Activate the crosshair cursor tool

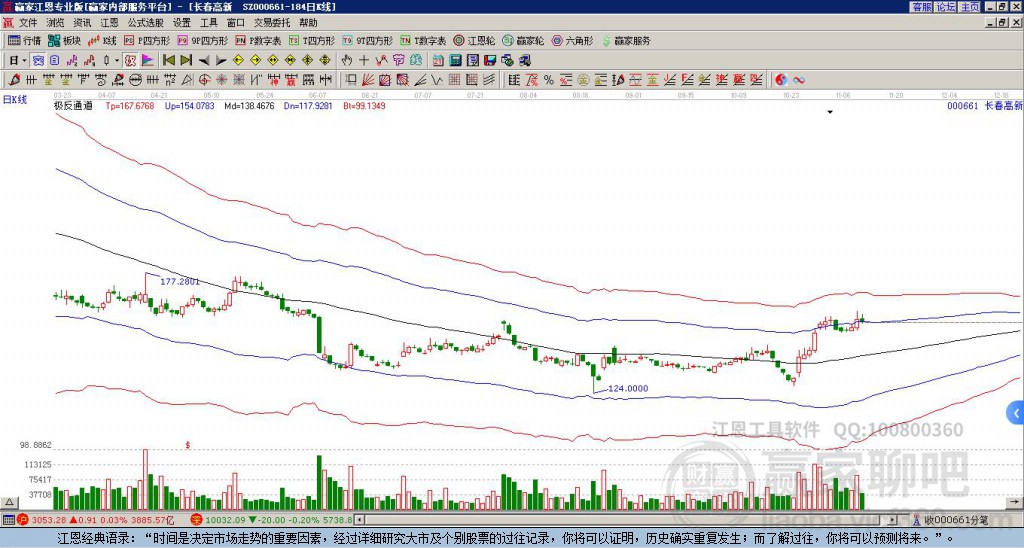364,61
